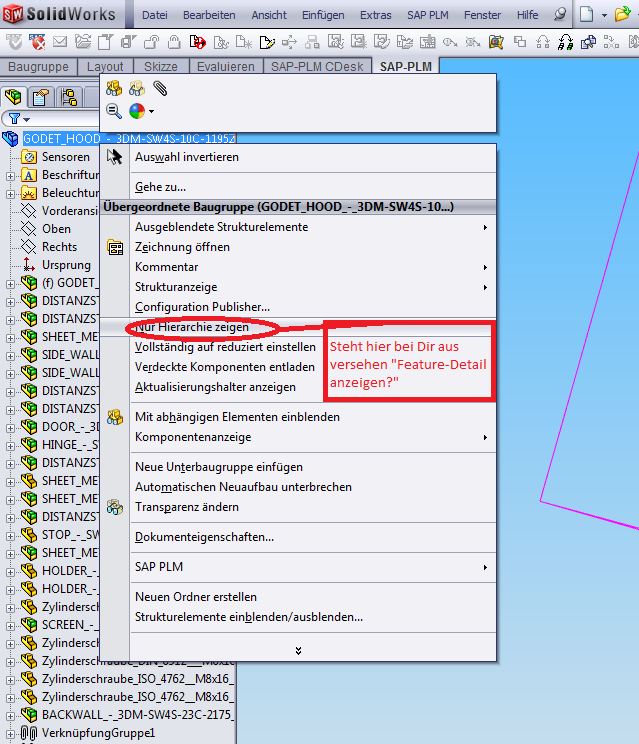This screenshot has width=639, height=744.
Task: Choose Dokumenteigenschaften...
Action: tap(298, 537)
